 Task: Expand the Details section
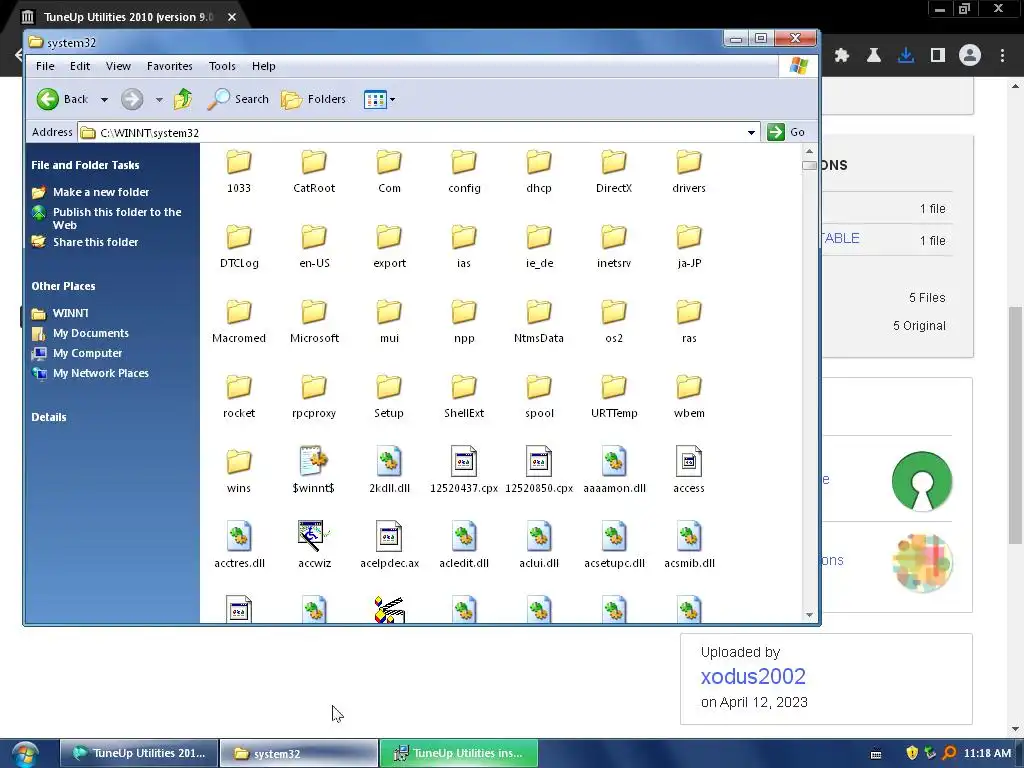(49, 417)
